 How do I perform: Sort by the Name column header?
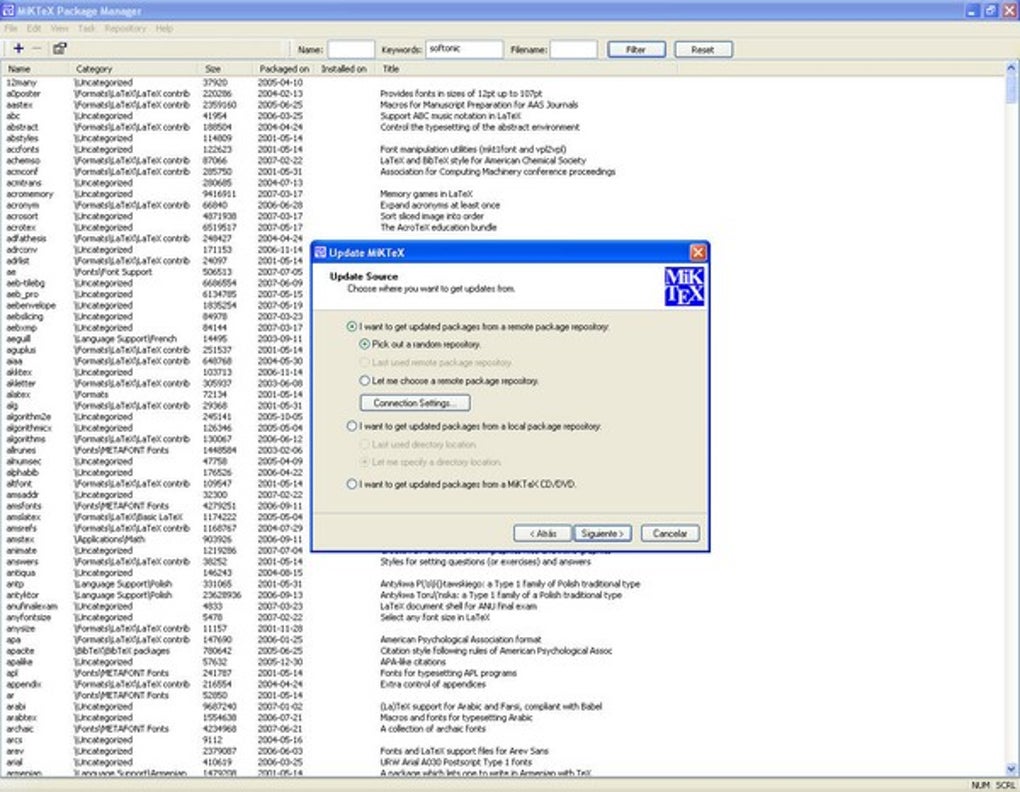coord(35,69)
